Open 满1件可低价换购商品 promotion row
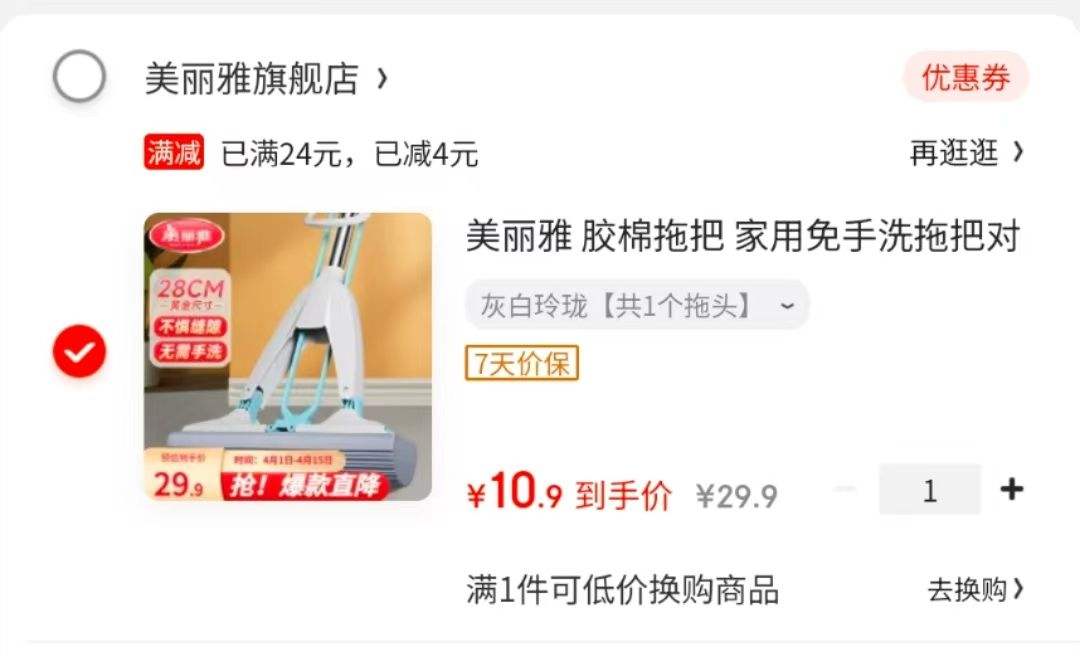1080x658 pixels. (x=745, y=590)
